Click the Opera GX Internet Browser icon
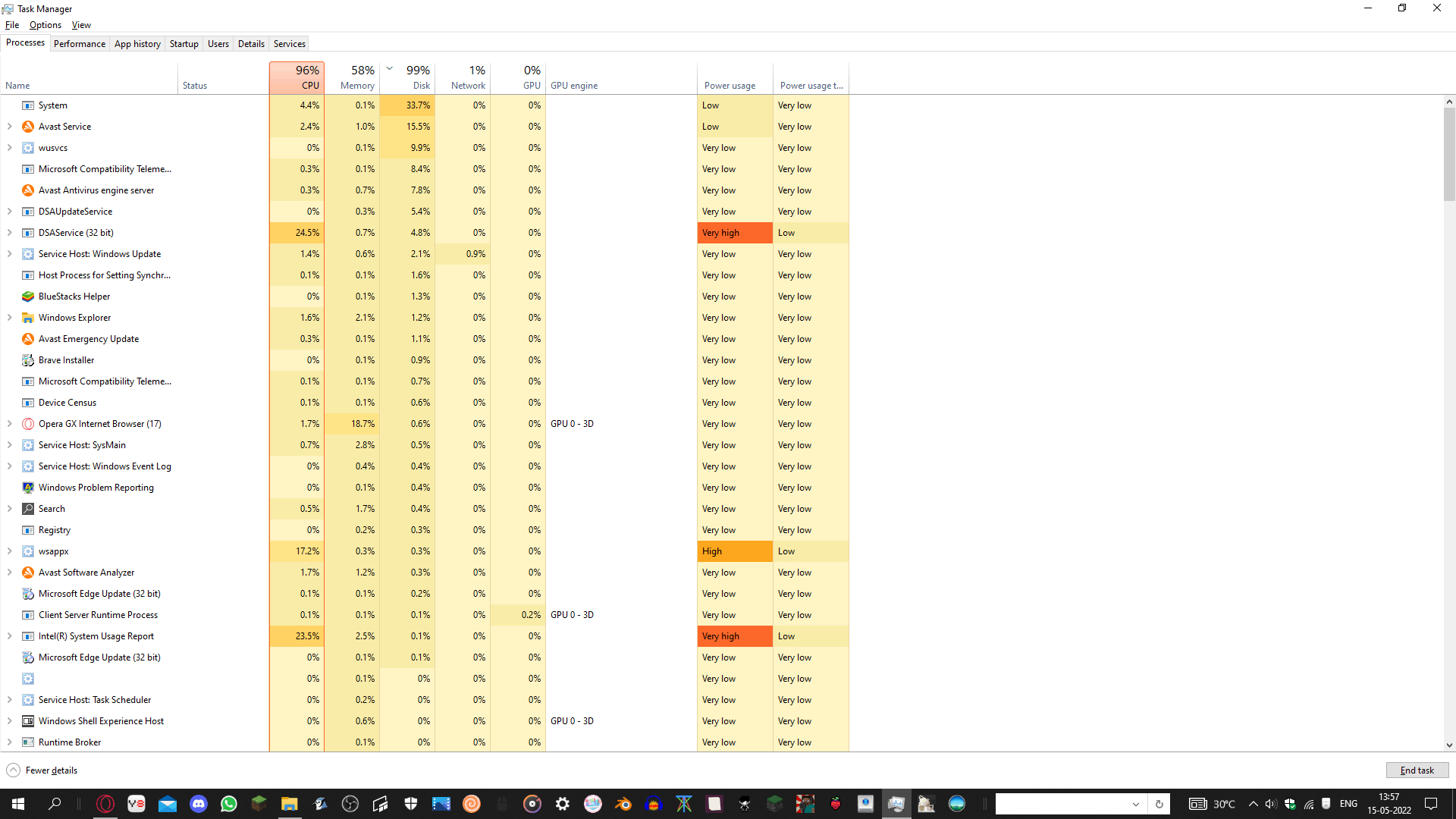Screen dimensions: 1456x819 (x=28, y=424)
